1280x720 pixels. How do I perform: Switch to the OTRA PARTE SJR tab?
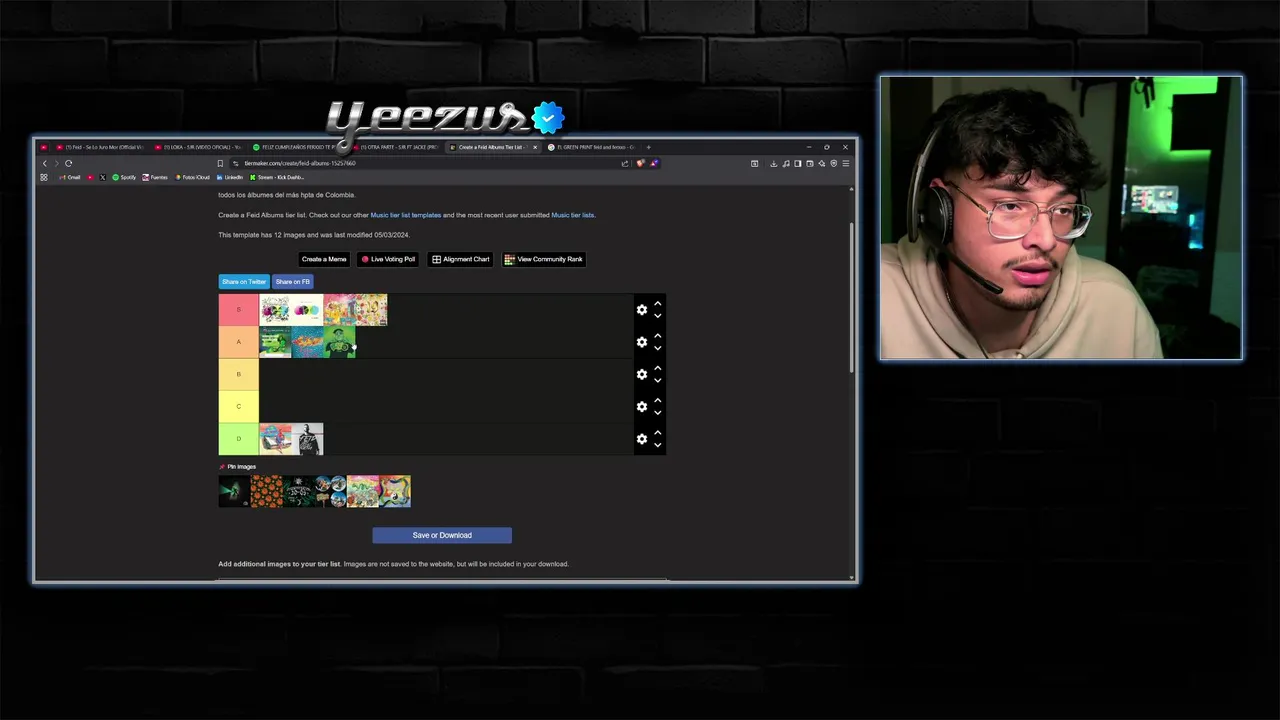point(395,147)
